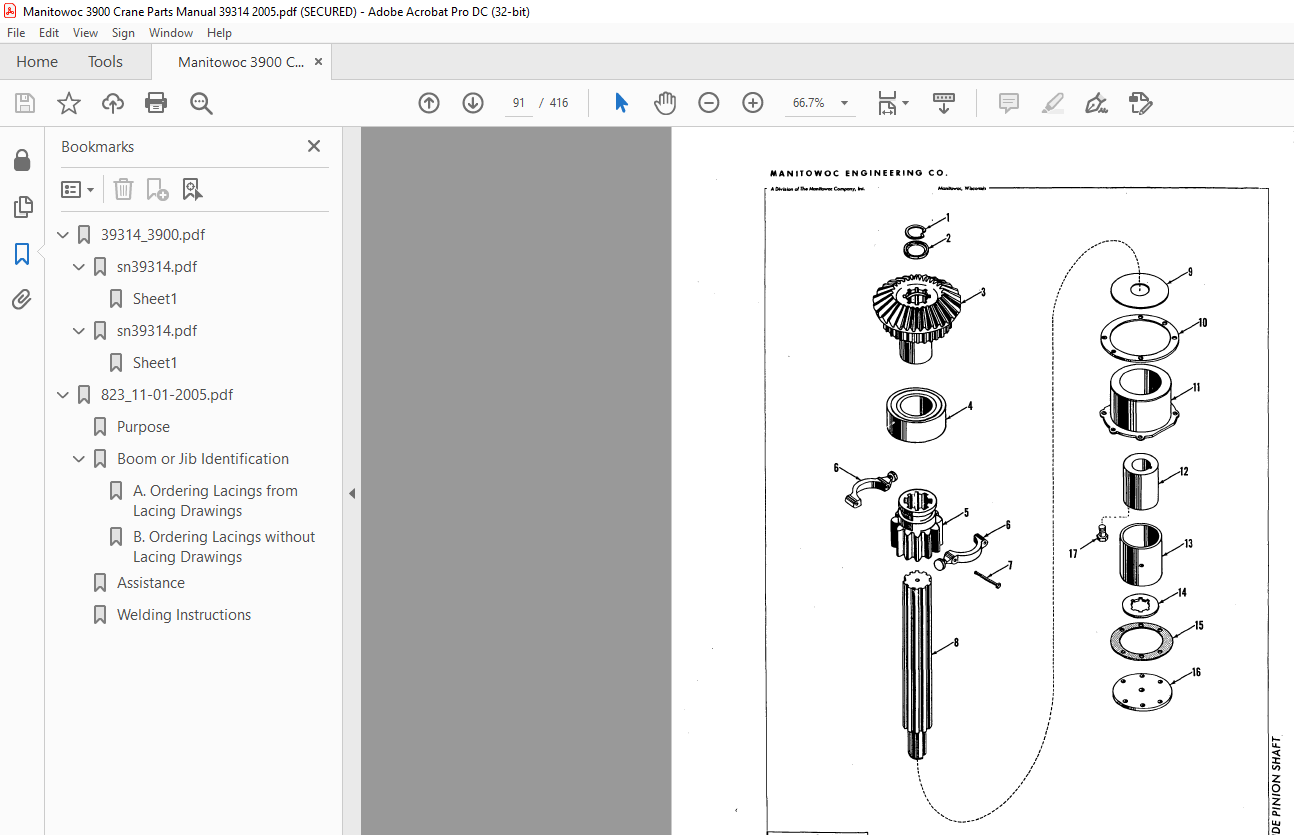Image resolution: width=1294 pixels, height=835 pixels.
Task: Select the Hand pan tool
Action: (665, 103)
